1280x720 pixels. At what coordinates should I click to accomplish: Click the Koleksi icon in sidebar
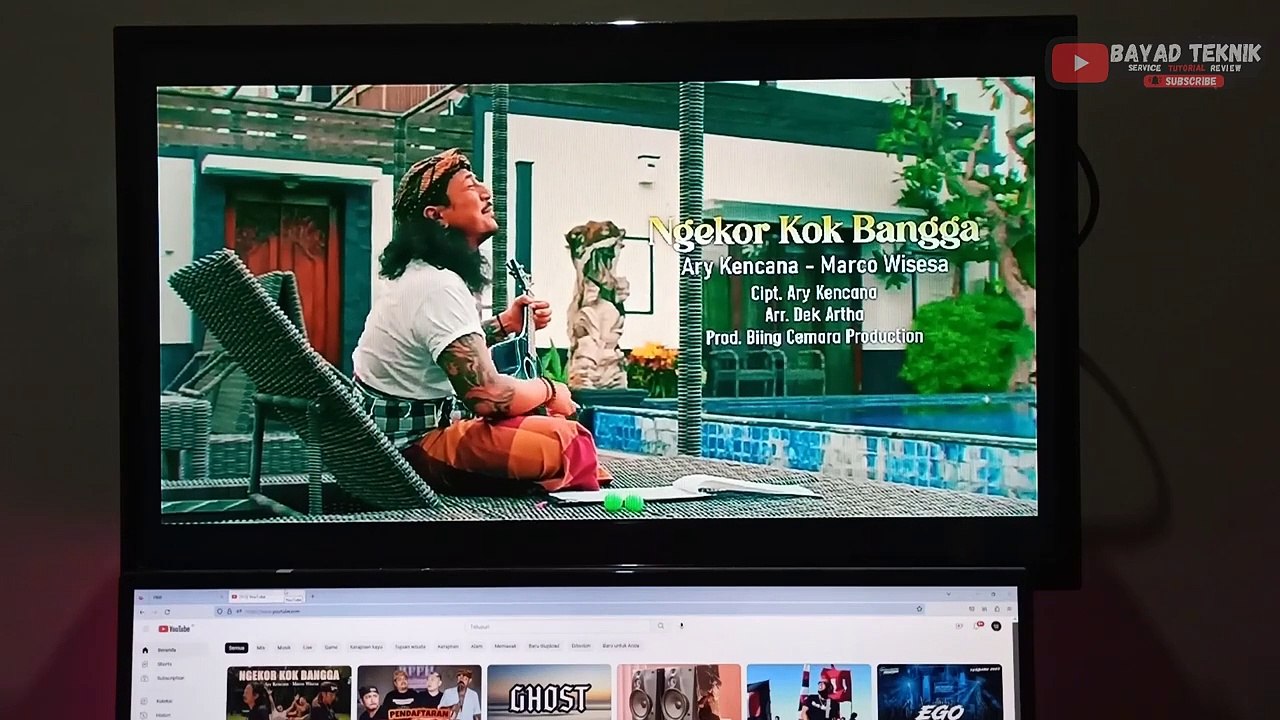tap(145, 701)
